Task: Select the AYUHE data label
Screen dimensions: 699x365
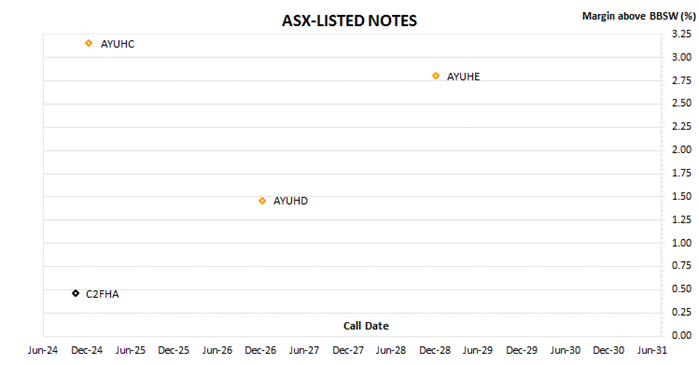Action: click(x=464, y=77)
